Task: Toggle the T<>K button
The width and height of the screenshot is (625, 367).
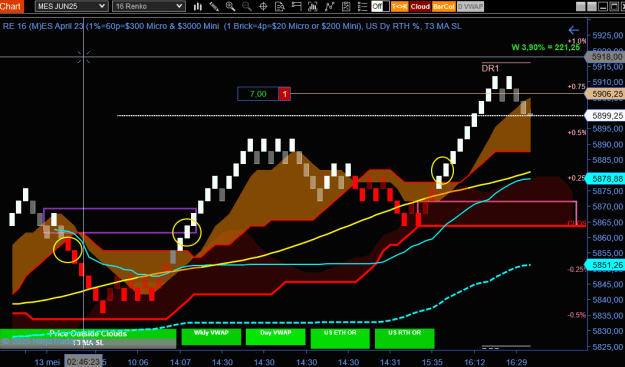Action: coord(400,6)
